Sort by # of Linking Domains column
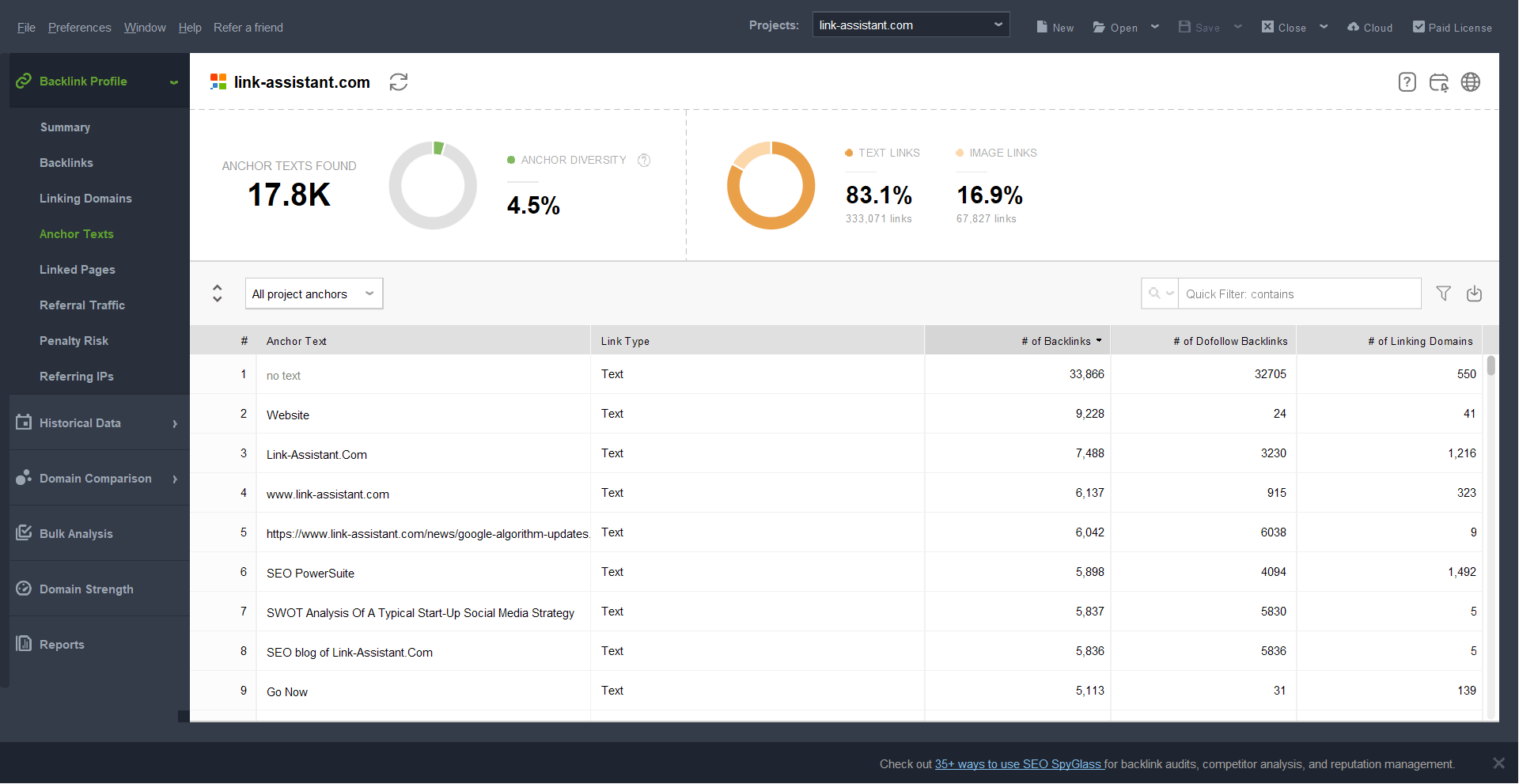Viewport: 1519px width, 784px height. pyautogui.click(x=1389, y=341)
